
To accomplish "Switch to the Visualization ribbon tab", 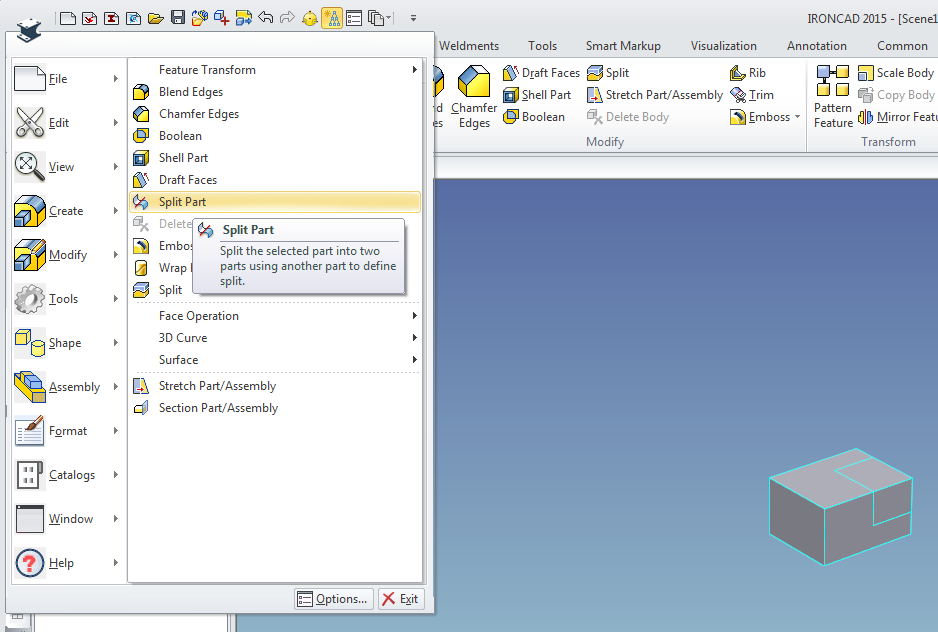I will (x=724, y=46).
